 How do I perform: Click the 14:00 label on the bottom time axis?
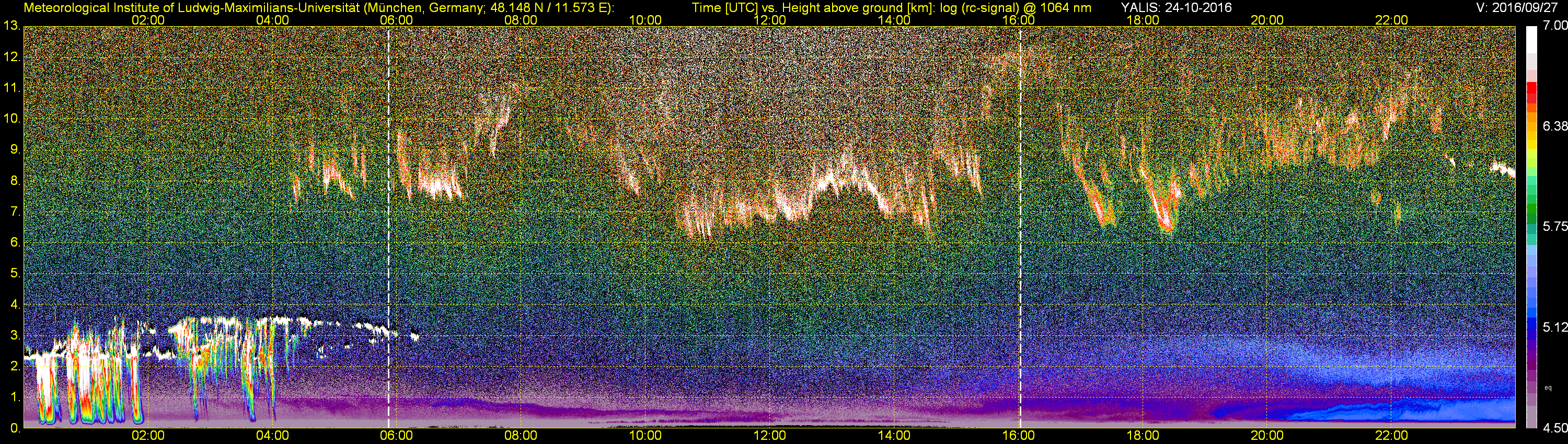[894, 436]
